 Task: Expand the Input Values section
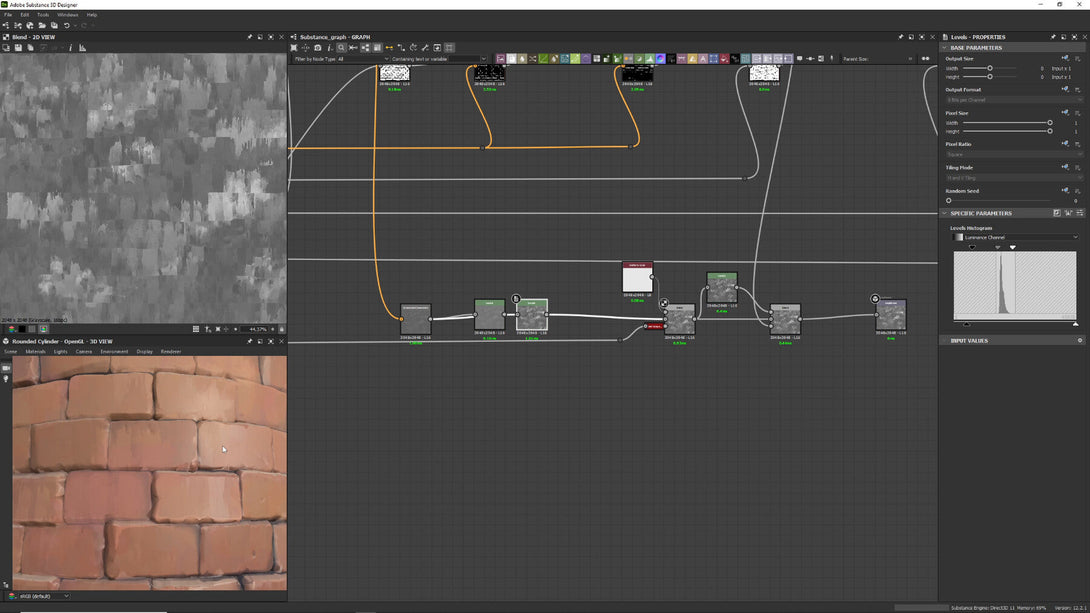tap(945, 341)
